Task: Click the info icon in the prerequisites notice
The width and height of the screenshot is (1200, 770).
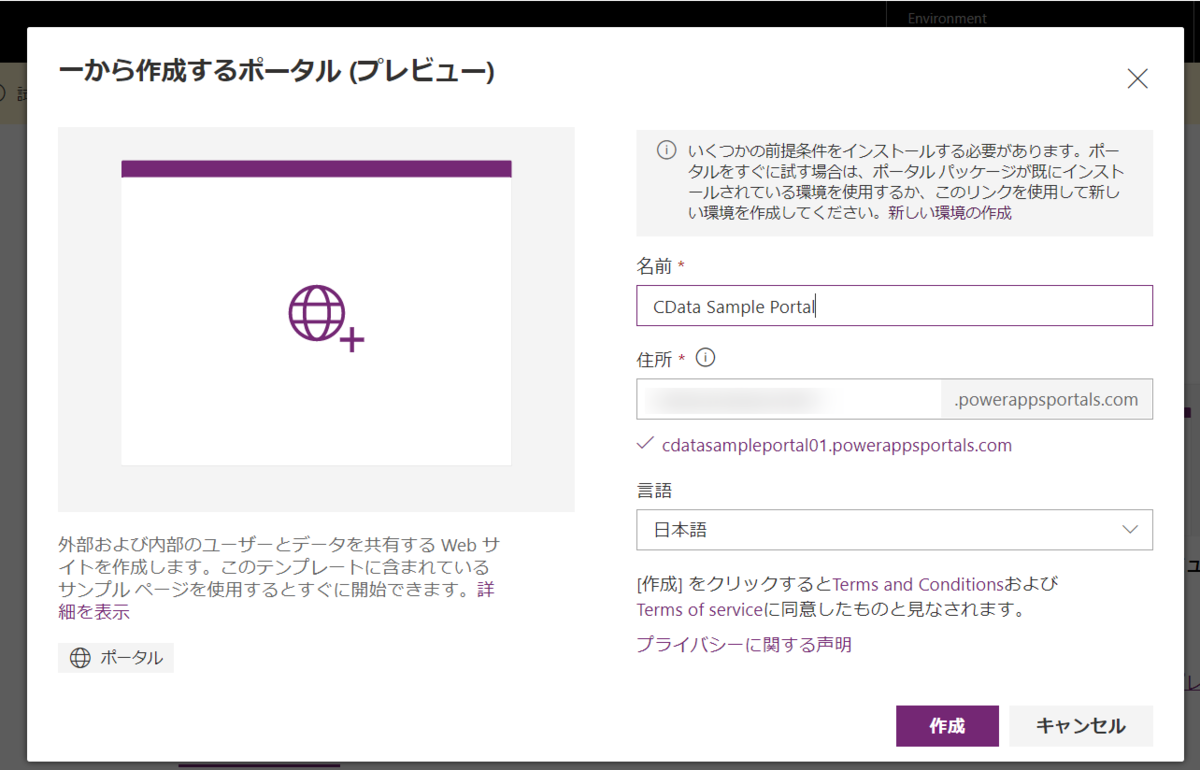Action: [666, 151]
